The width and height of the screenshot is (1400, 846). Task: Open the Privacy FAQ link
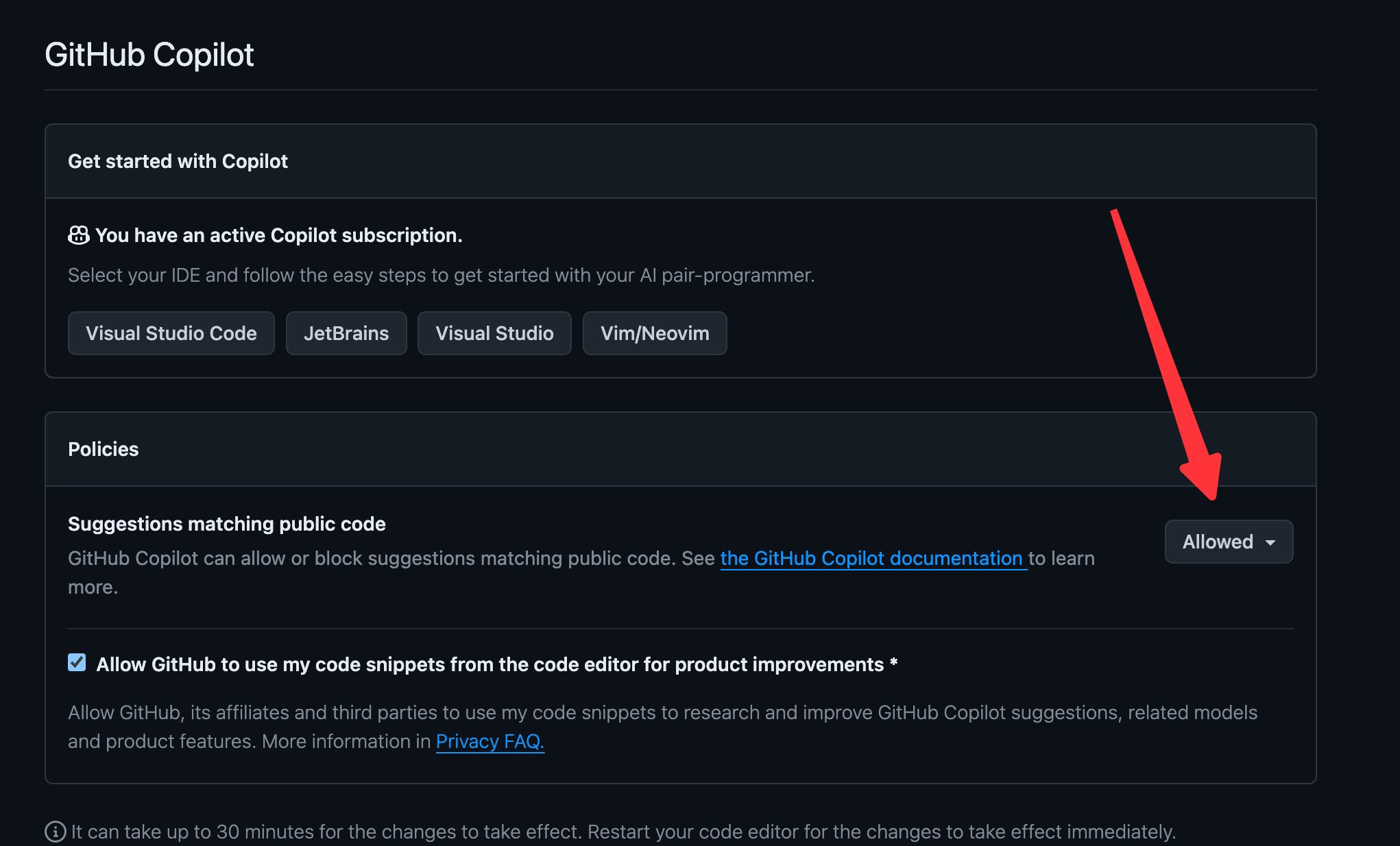click(x=490, y=741)
